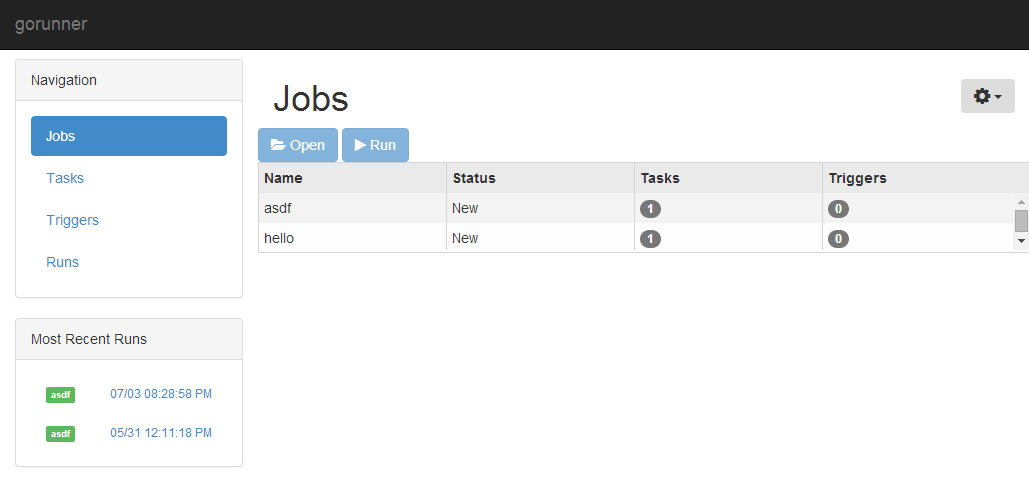The width and height of the screenshot is (1029, 496).
Task: Click the Jobs page title
Action: tap(310, 98)
